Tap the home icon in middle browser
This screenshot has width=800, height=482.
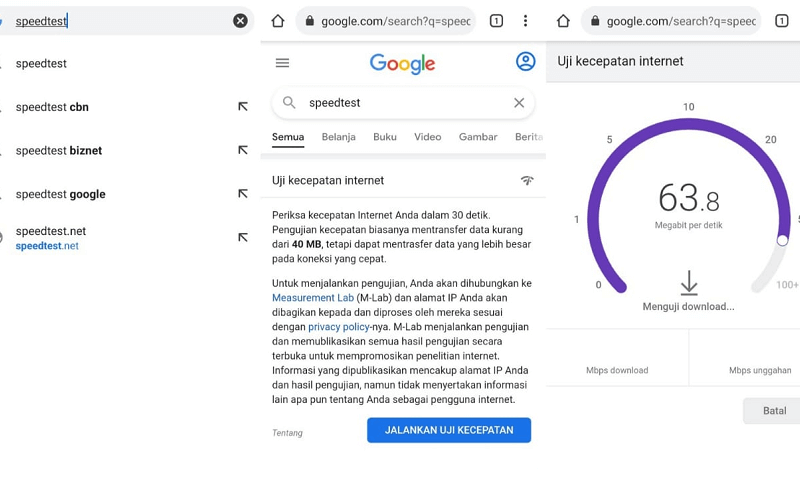(x=278, y=21)
